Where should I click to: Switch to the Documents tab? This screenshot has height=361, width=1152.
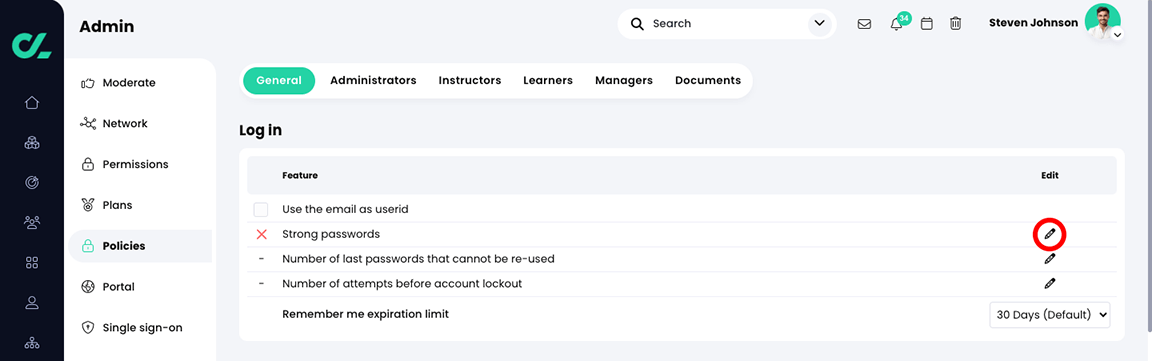[708, 81]
